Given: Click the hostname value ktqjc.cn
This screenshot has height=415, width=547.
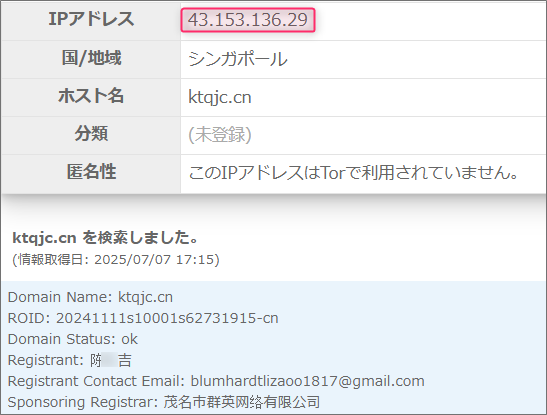Looking at the screenshot, I should (x=220, y=97).
